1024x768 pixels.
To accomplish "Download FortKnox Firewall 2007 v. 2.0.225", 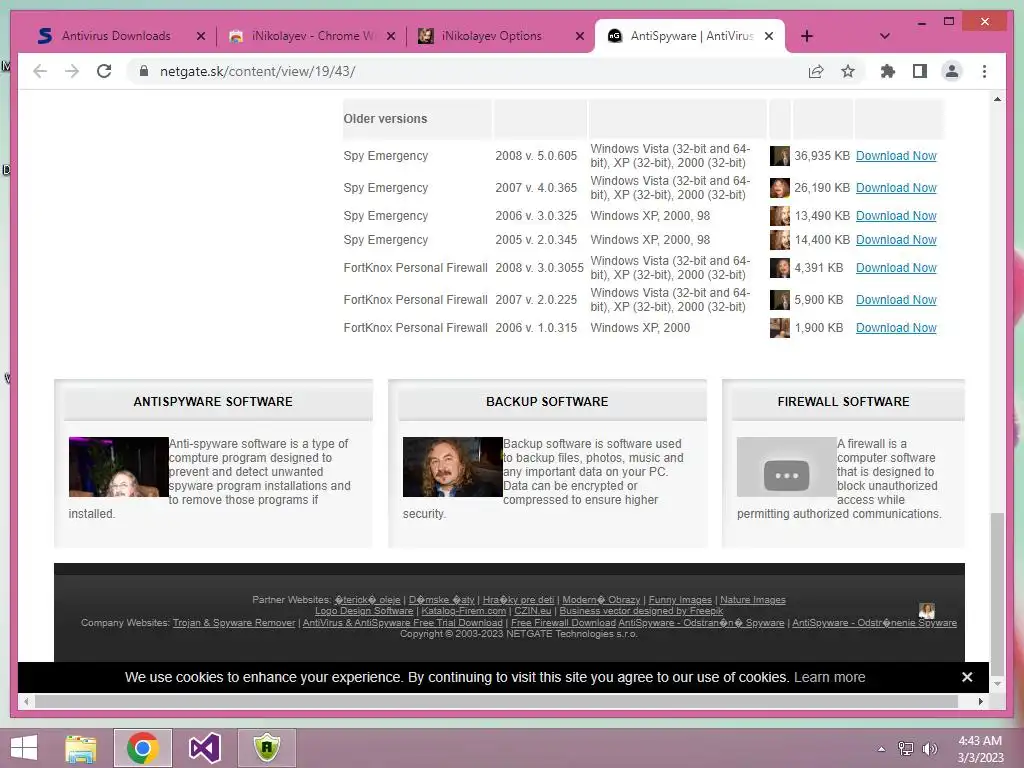I will 896,300.
